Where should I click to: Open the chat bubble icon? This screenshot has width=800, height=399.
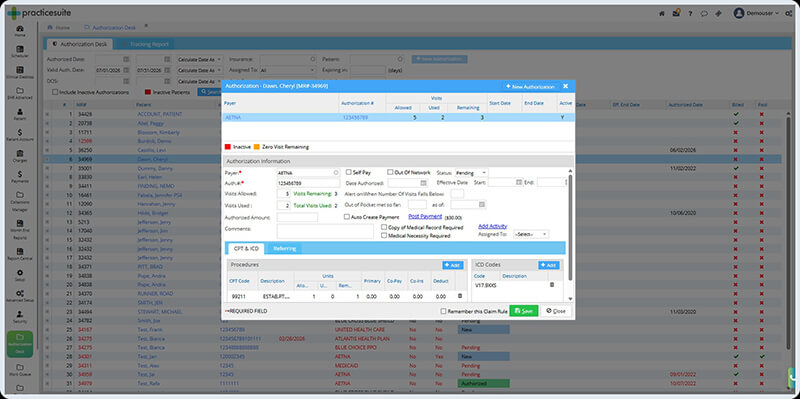(x=704, y=13)
